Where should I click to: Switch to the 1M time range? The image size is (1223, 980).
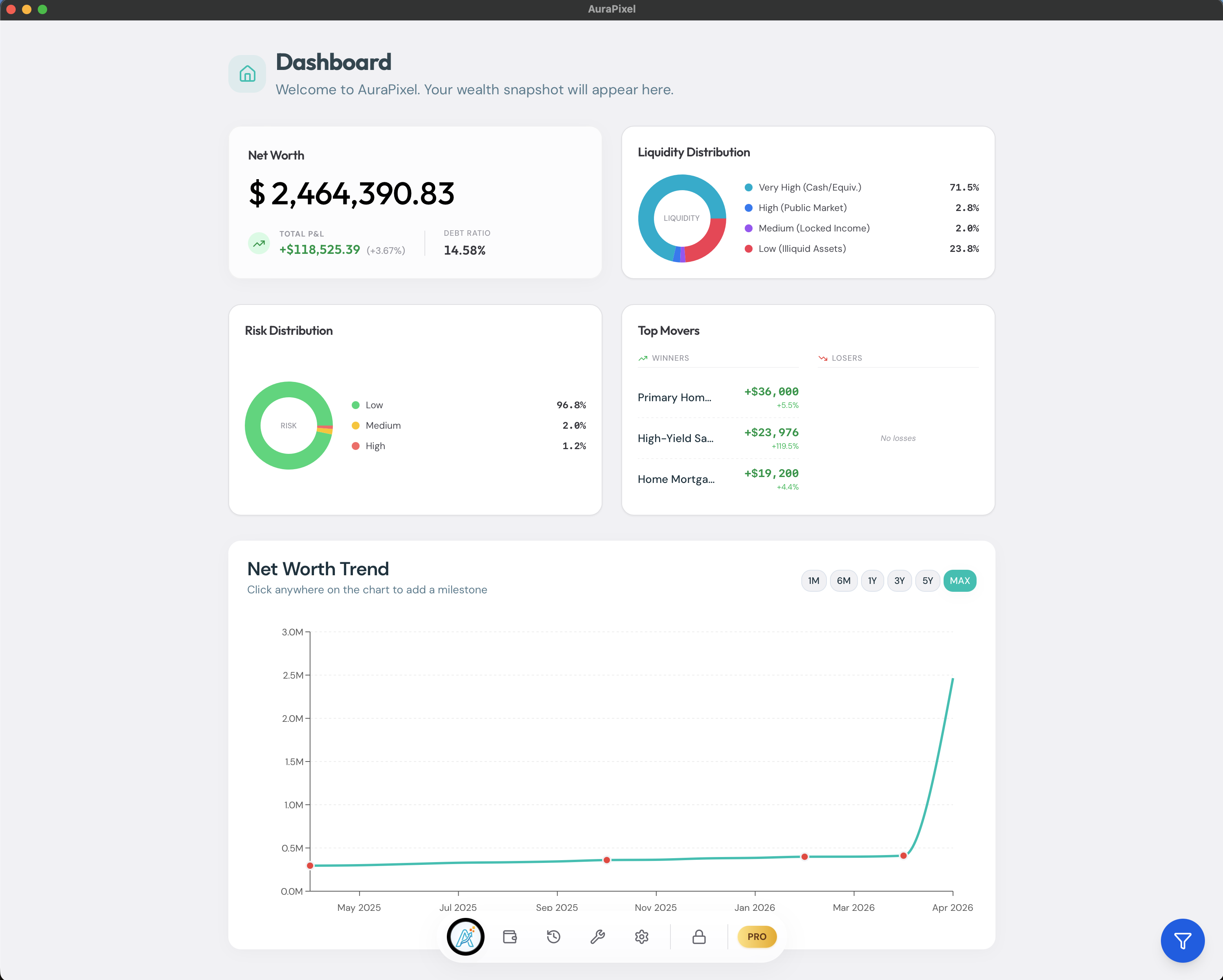click(x=813, y=580)
